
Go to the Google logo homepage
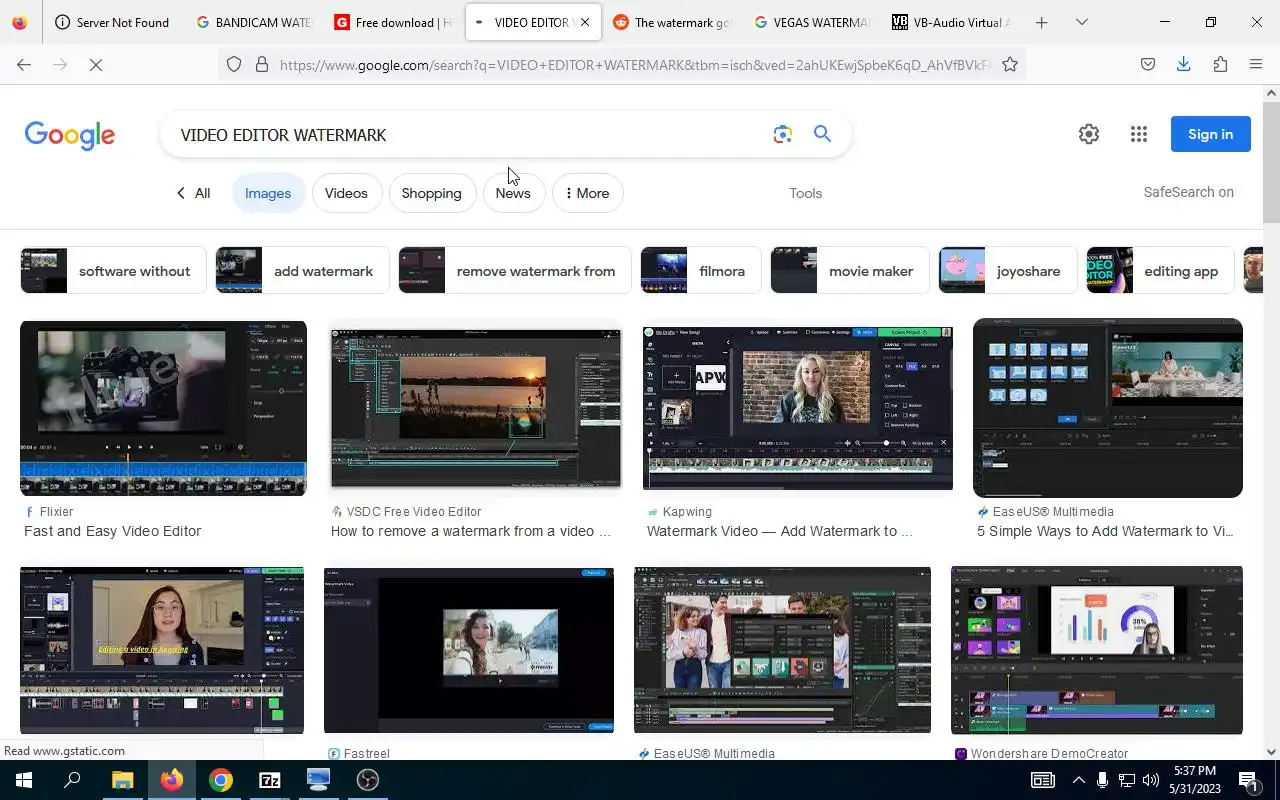pos(70,136)
